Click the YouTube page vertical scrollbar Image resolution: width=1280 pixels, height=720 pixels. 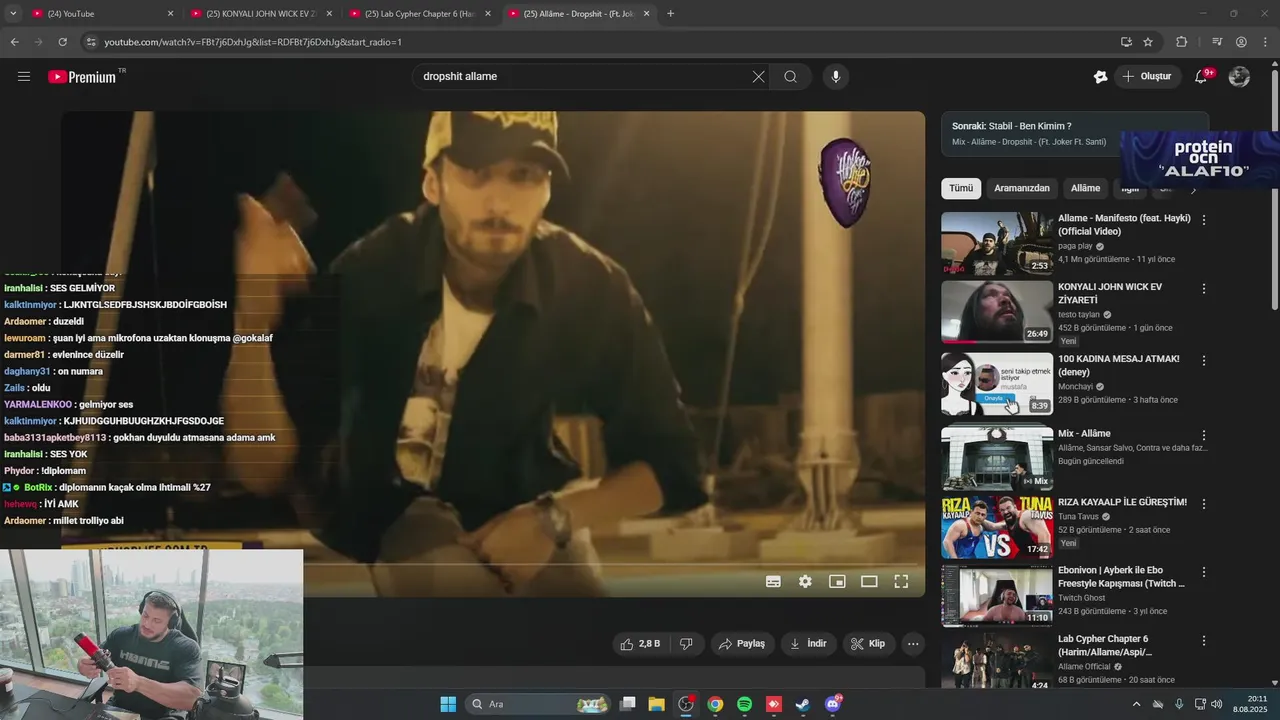1274,190
